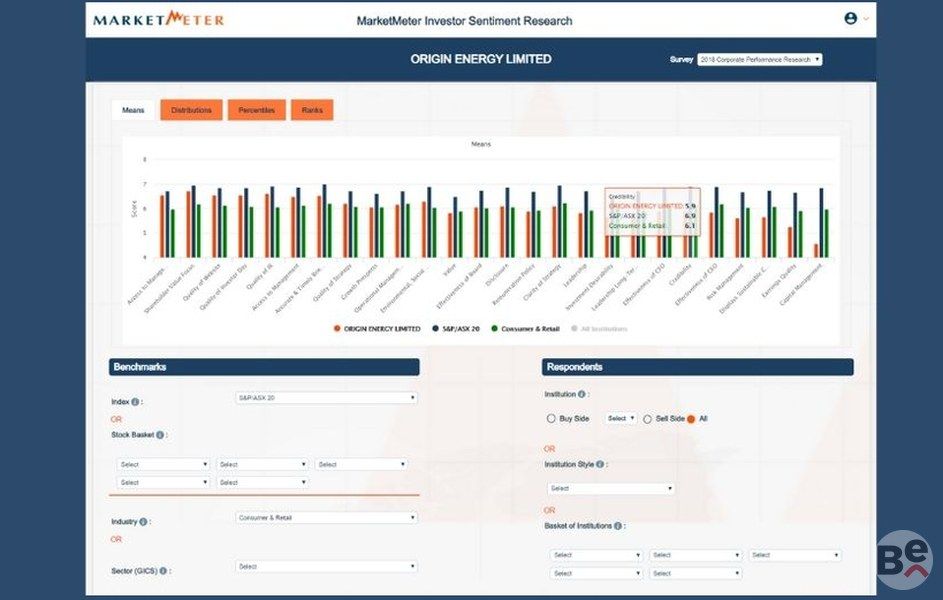Click the 'Basket of Institutions' label text
This screenshot has height=600, width=943.
pos(578,525)
